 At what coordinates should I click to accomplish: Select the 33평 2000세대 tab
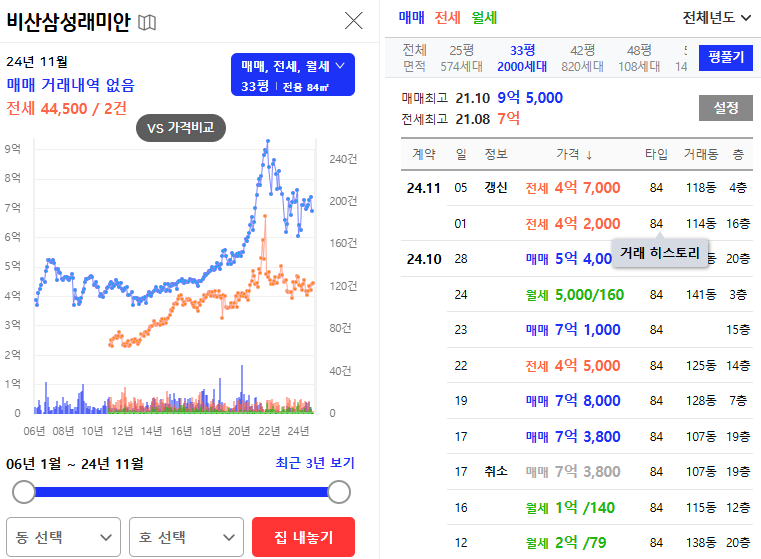point(522,58)
